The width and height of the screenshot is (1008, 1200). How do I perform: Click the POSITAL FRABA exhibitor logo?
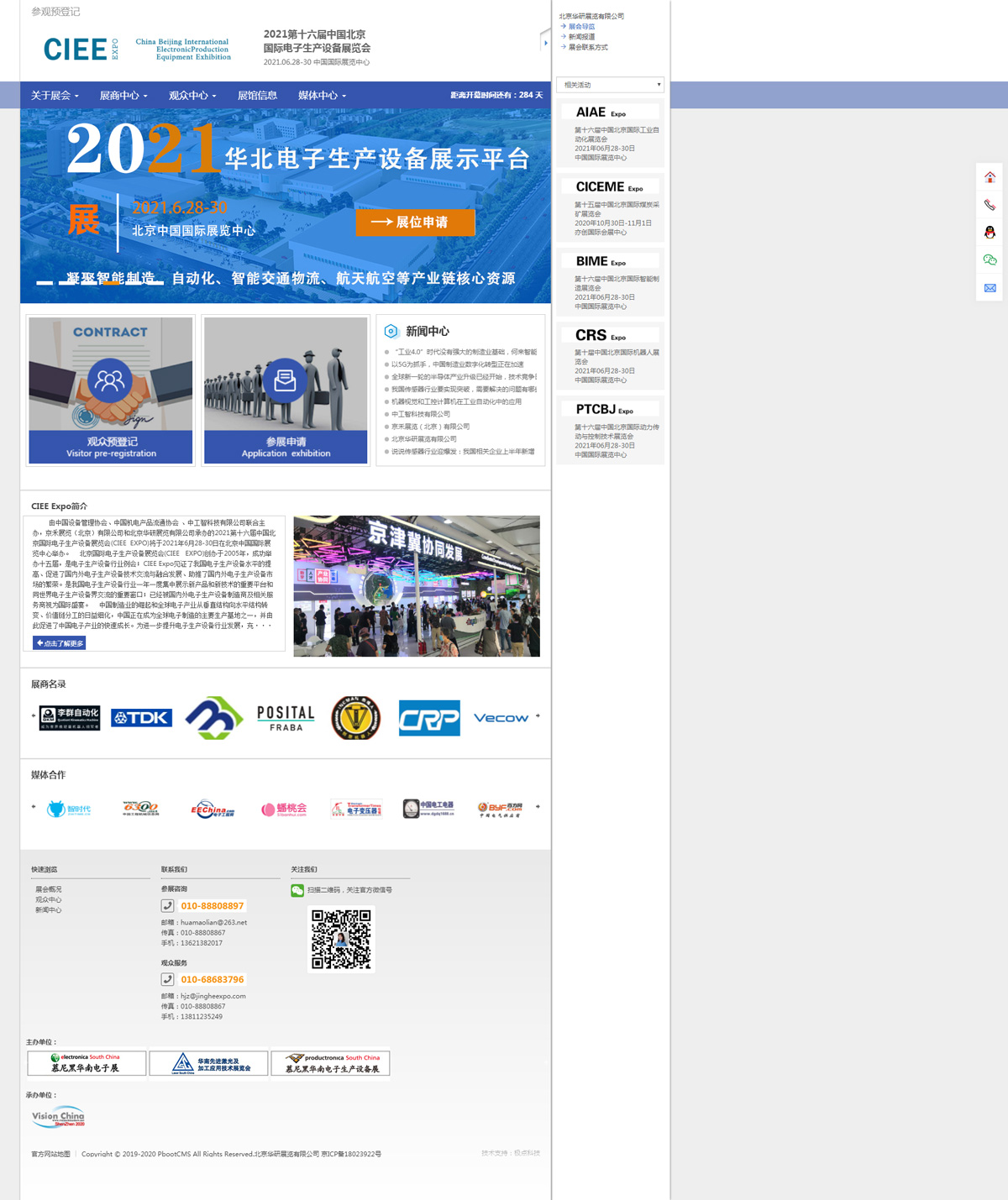pyautogui.click(x=286, y=718)
